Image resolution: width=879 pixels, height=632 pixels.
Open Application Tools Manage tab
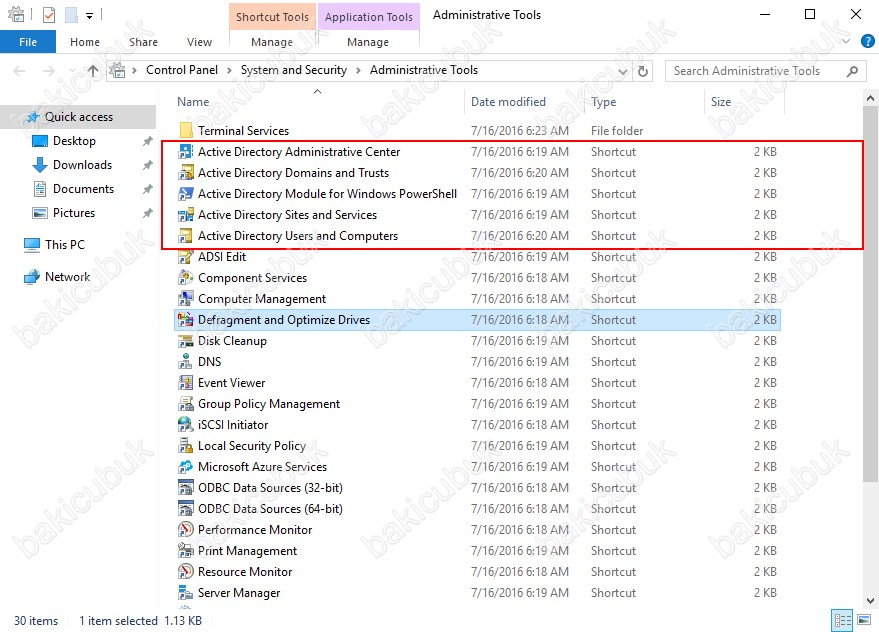coord(368,42)
